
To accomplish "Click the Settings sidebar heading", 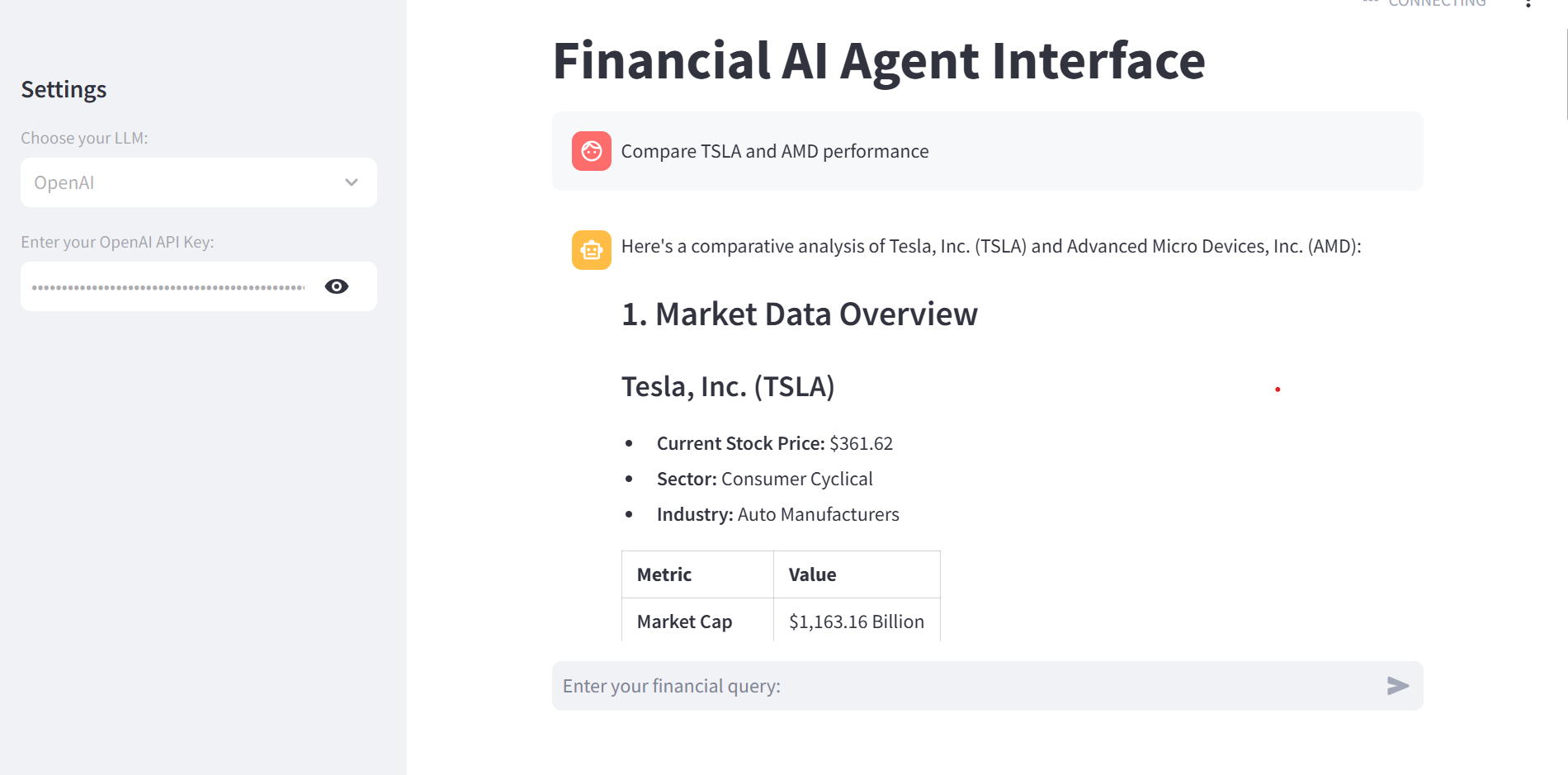I will coord(64,89).
